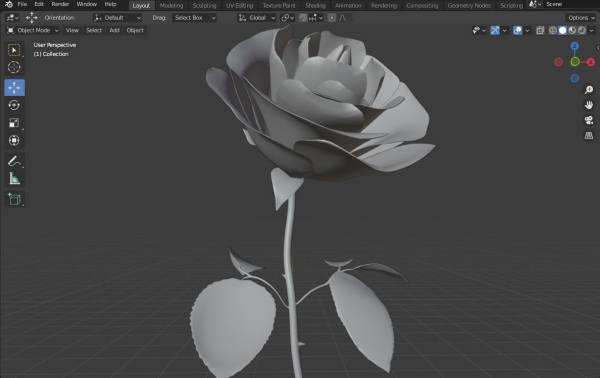The height and width of the screenshot is (378, 600).
Task: Click the negative X axis gizmo circle
Action: pyautogui.click(x=559, y=62)
